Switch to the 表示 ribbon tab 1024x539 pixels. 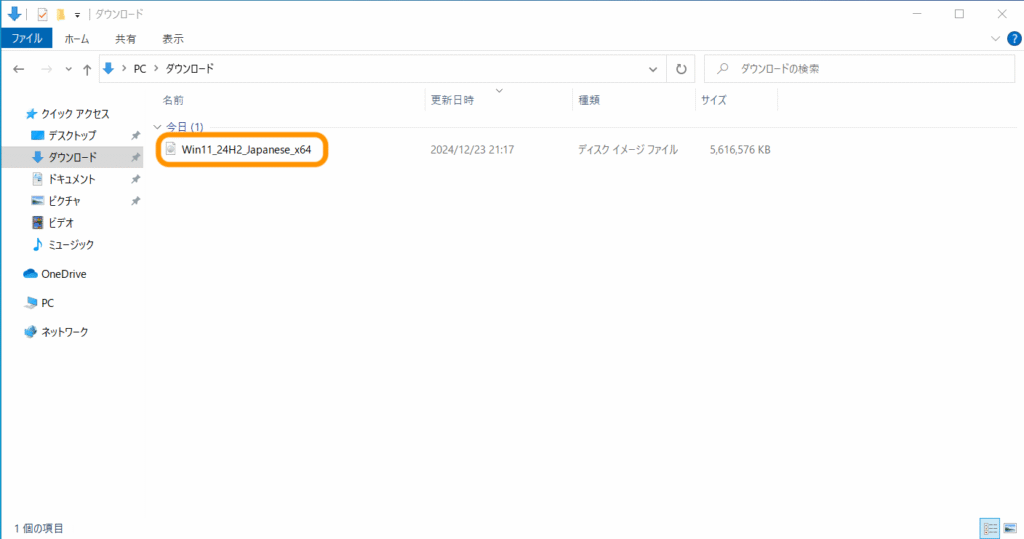pos(173,39)
